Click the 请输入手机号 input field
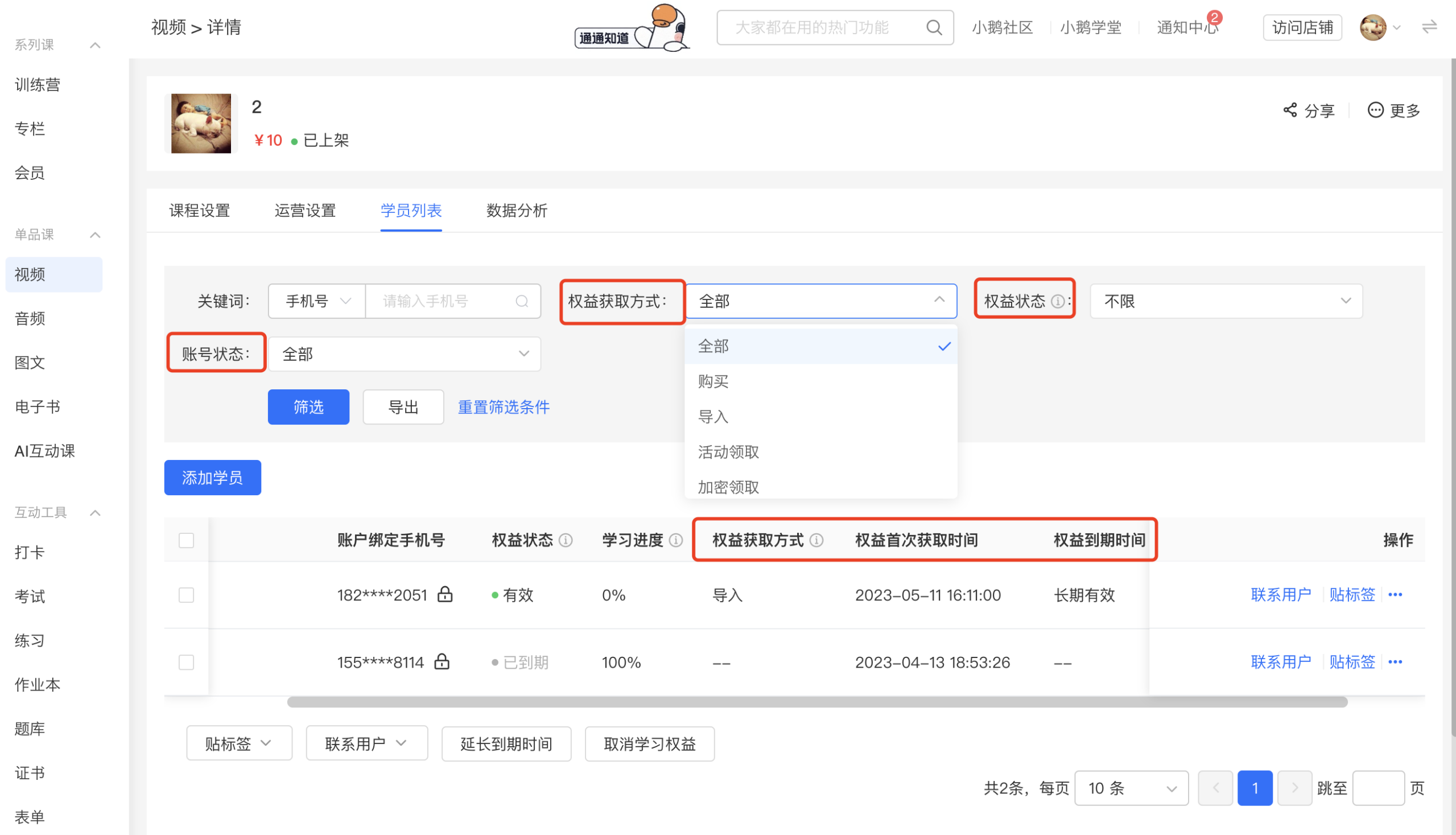This screenshot has height=835, width=1456. (453, 301)
